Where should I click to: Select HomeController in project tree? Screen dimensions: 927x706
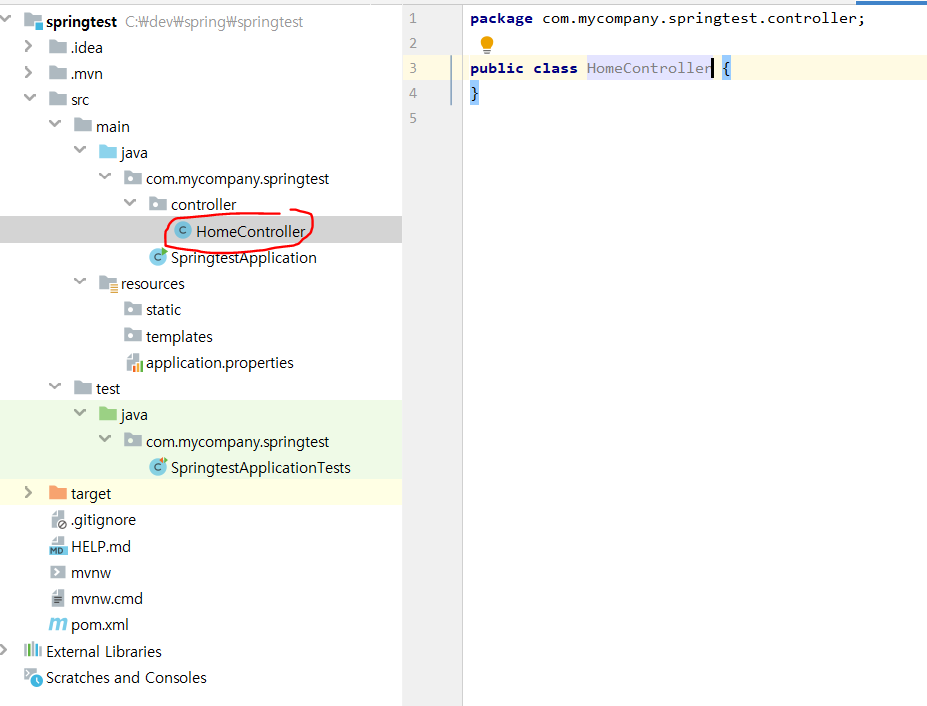click(x=251, y=231)
